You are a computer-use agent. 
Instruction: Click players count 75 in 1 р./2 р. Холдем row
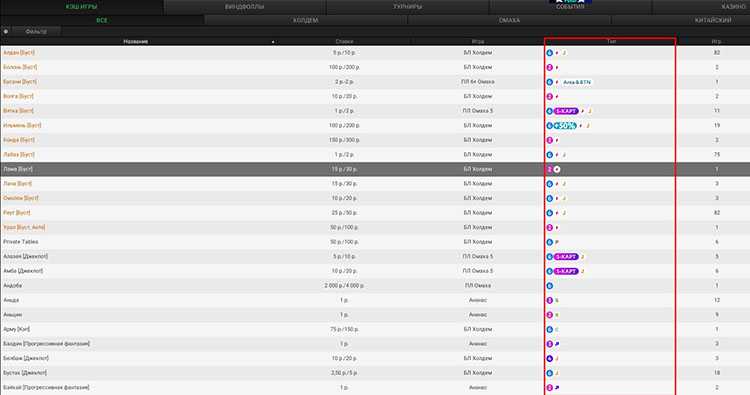coord(717,154)
